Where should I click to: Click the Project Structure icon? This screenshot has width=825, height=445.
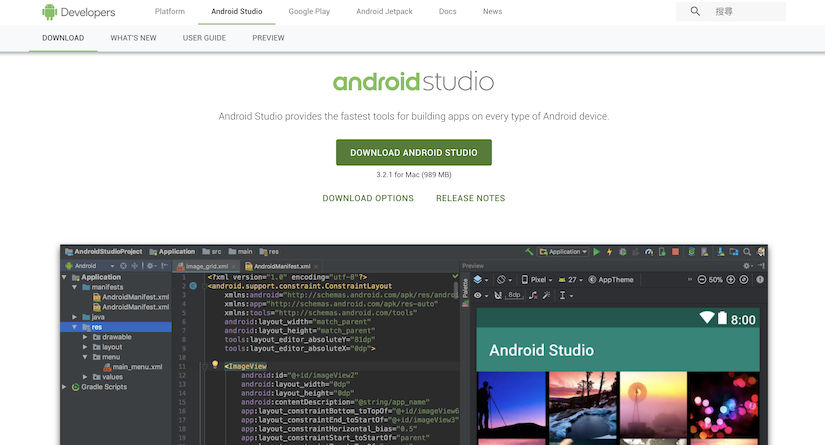(x=734, y=252)
